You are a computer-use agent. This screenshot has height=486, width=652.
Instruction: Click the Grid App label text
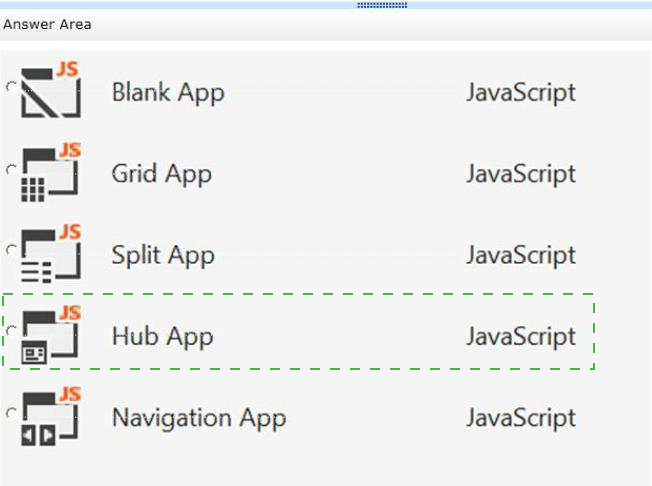coord(162,174)
